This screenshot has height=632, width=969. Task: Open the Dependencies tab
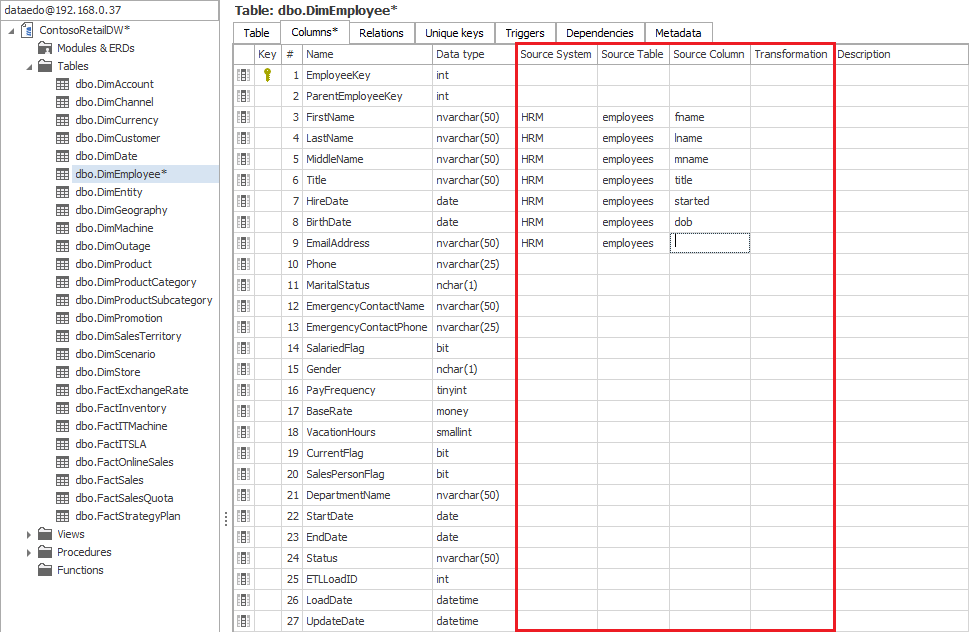(x=599, y=33)
